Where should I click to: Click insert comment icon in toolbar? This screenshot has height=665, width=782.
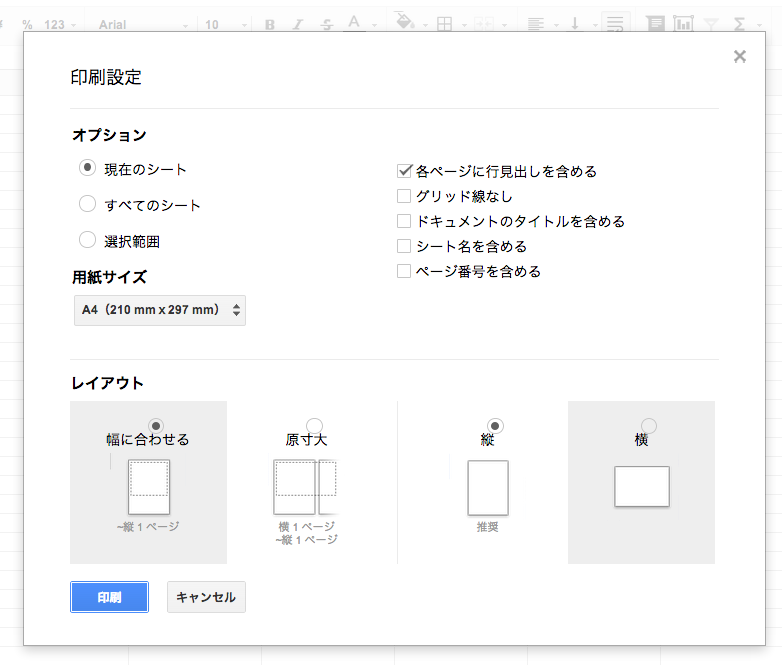pos(655,23)
